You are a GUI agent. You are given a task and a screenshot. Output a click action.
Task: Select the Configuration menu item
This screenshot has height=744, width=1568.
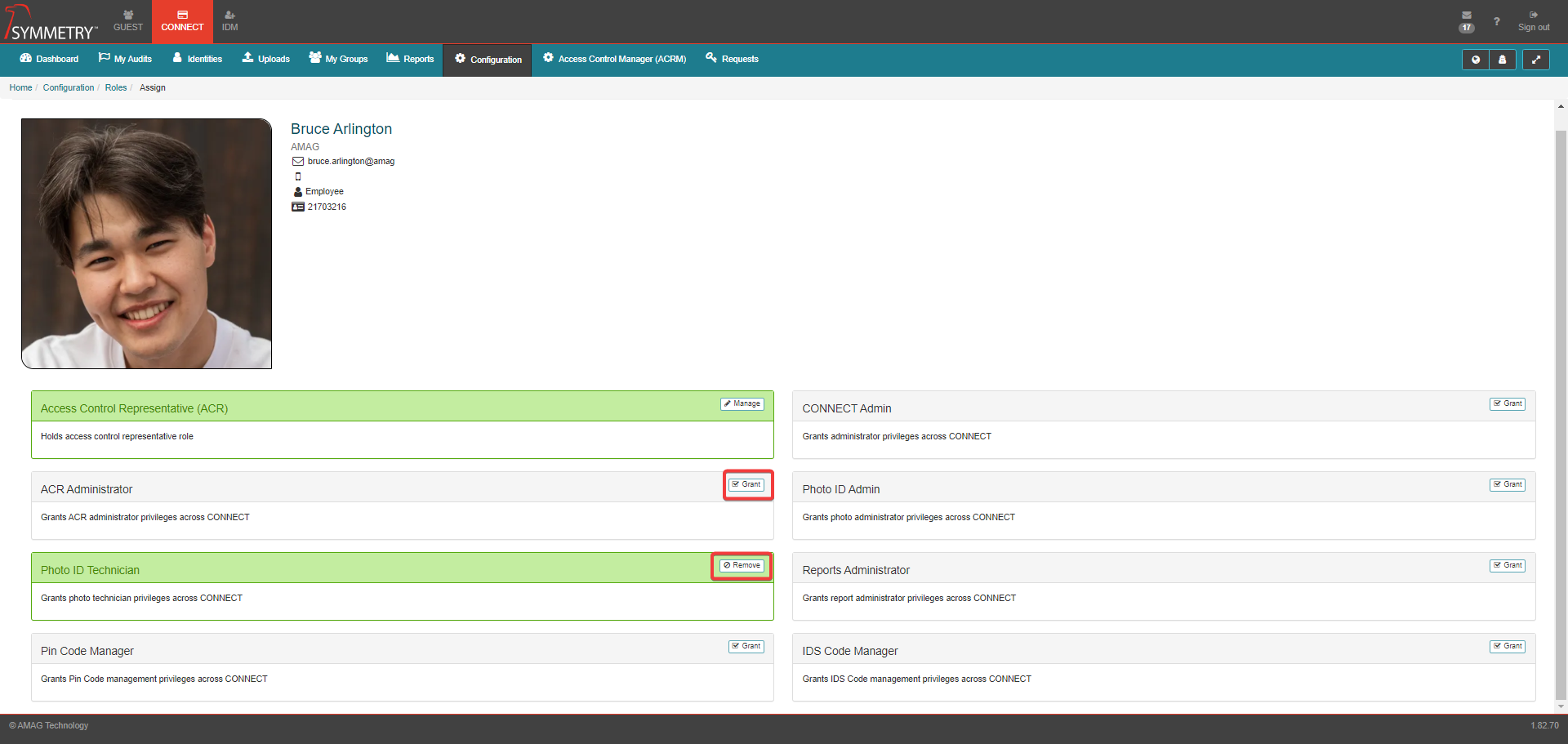pos(488,60)
